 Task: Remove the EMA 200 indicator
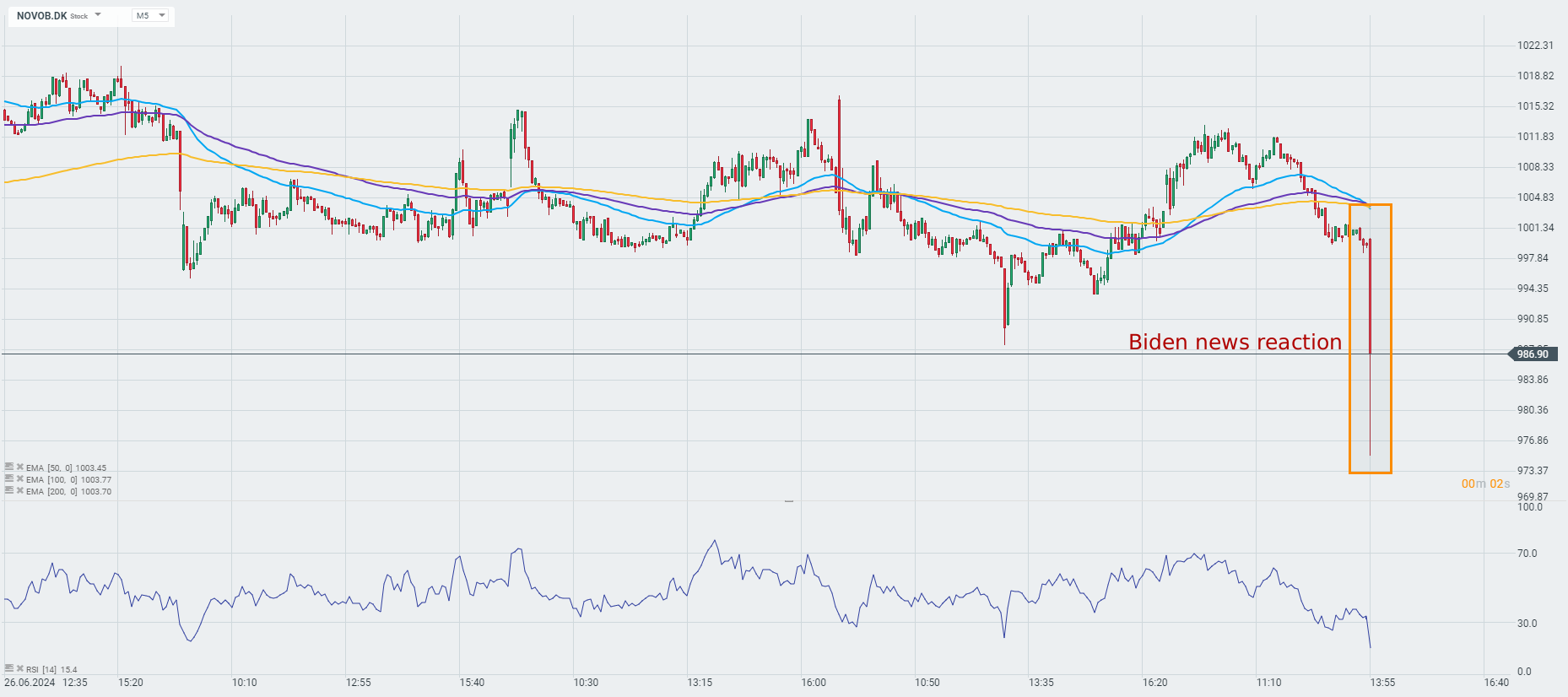pos(20,490)
